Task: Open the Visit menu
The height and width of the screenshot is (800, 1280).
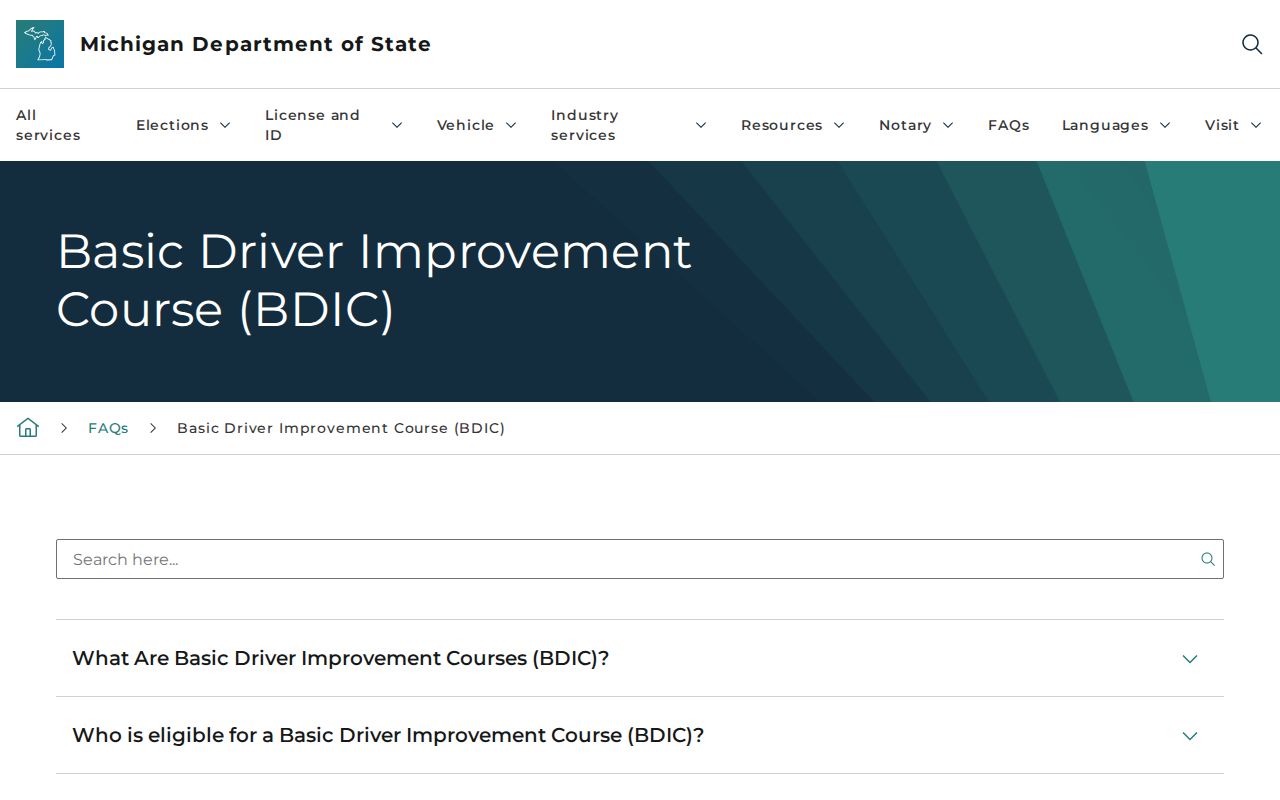Action: coord(1233,125)
